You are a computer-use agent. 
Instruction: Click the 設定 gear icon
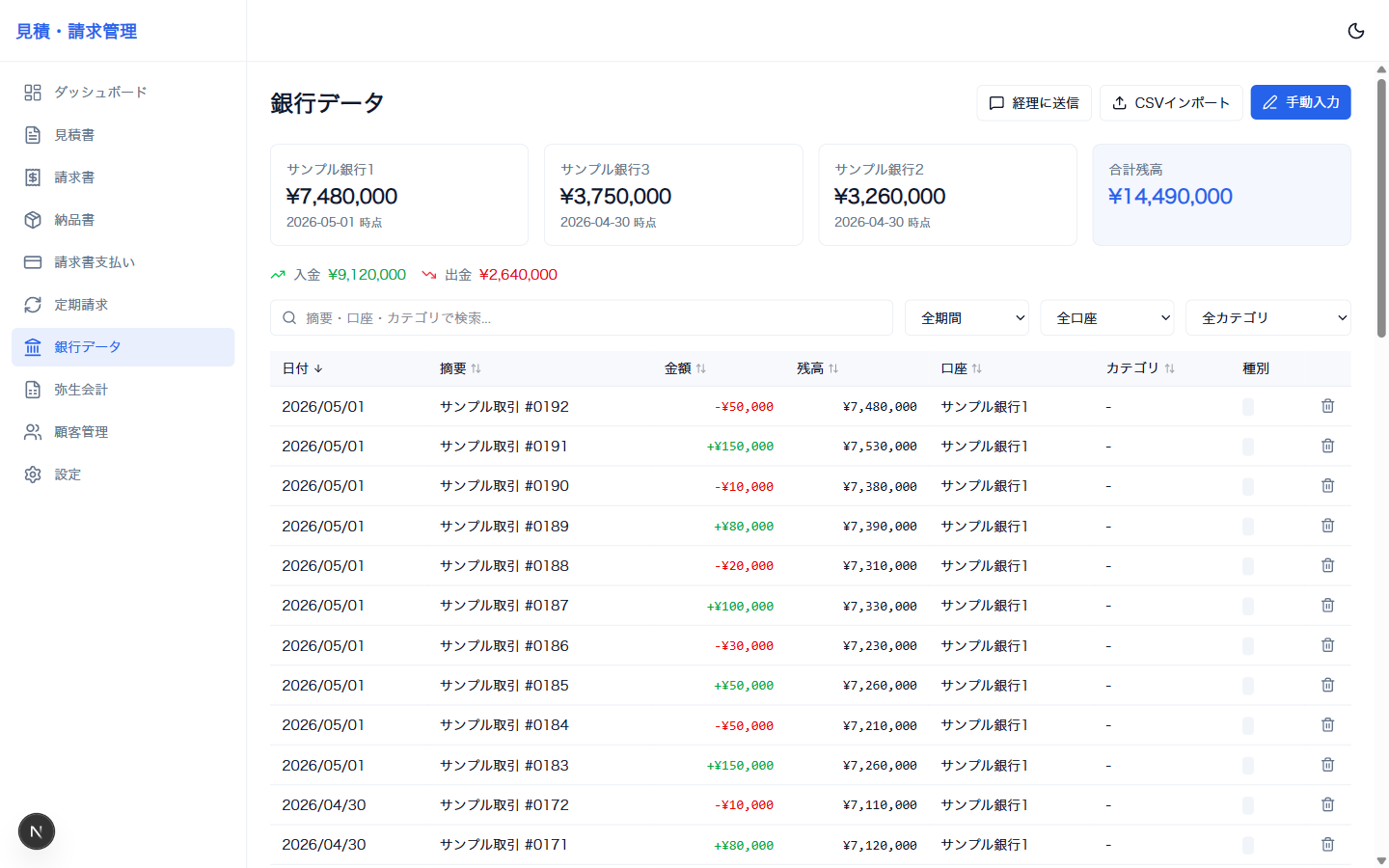[33, 475]
